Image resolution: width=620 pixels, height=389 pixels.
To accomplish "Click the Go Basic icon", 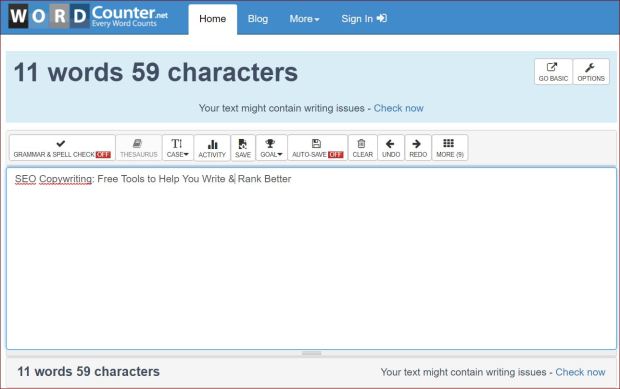I will (552, 68).
